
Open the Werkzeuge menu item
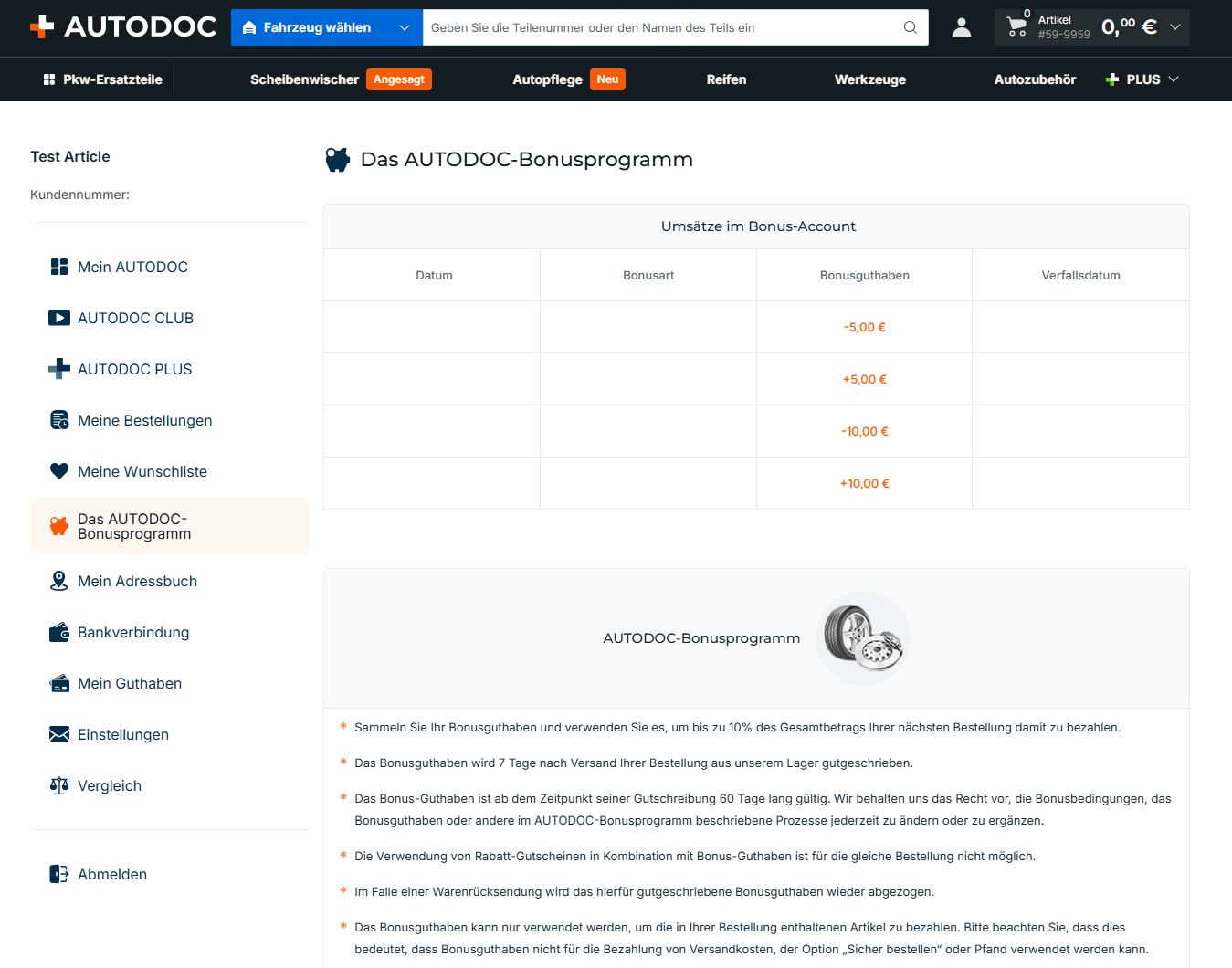[x=870, y=79]
